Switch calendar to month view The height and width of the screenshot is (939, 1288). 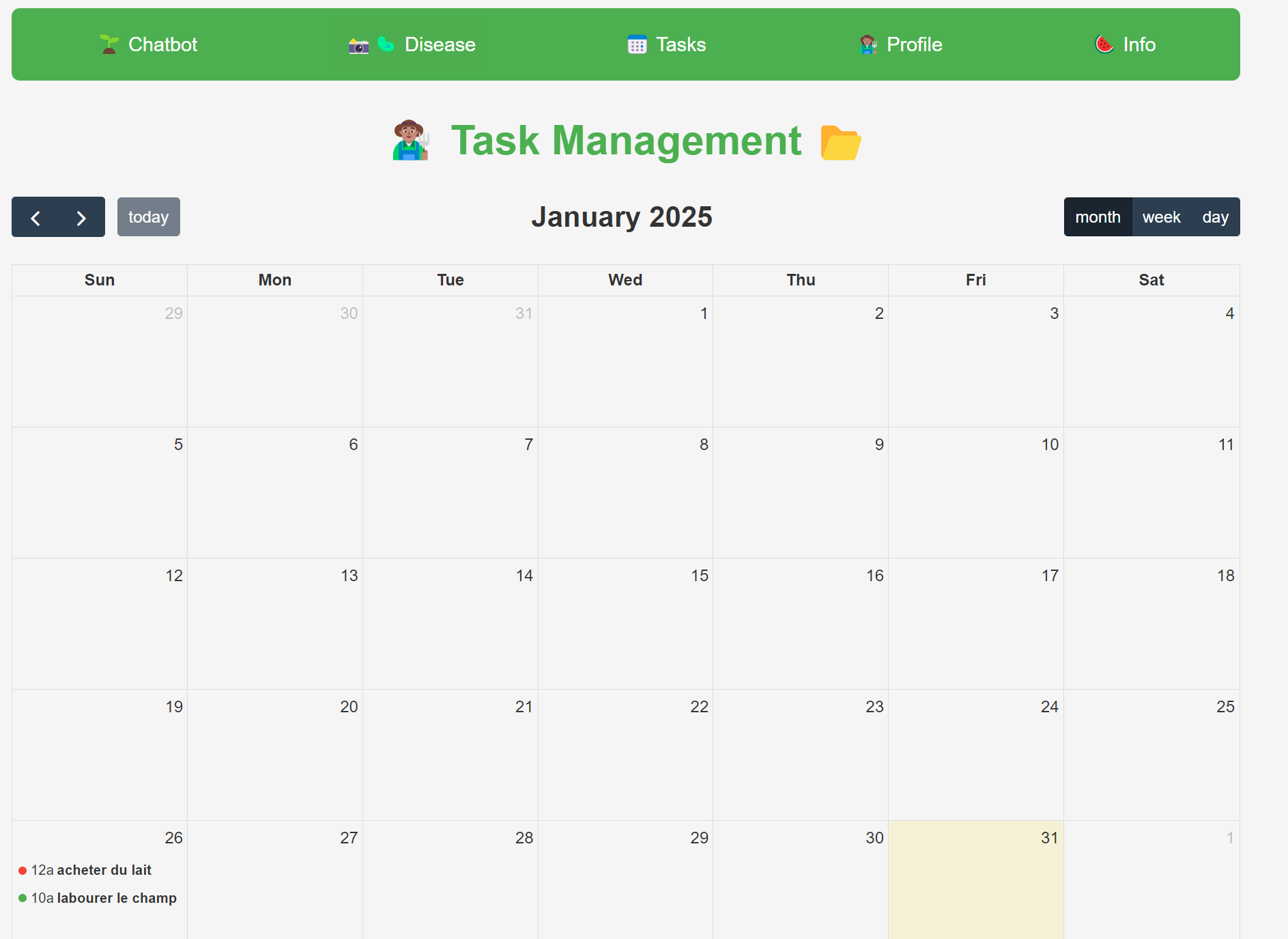click(1098, 217)
